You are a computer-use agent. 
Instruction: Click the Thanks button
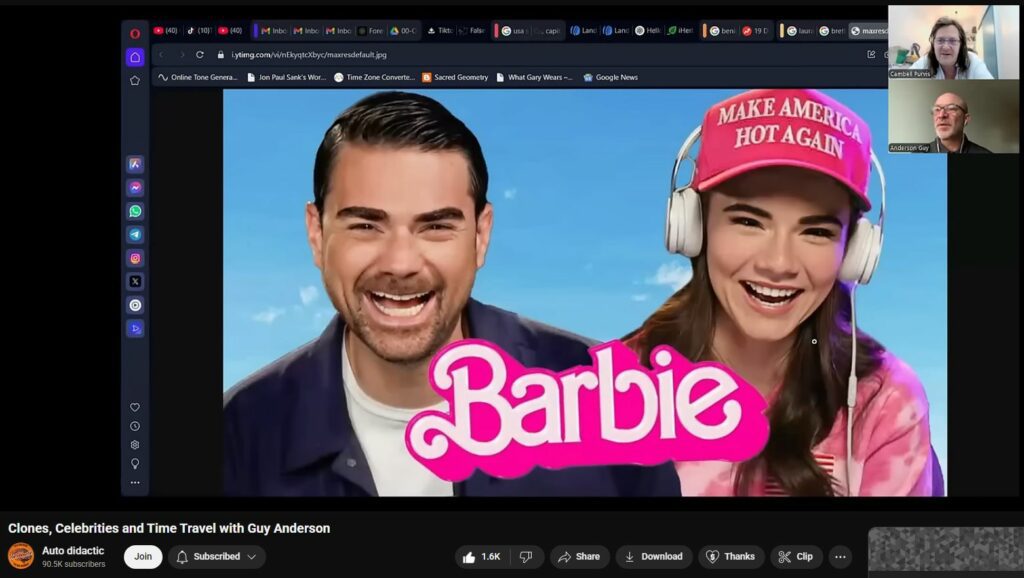(x=731, y=556)
